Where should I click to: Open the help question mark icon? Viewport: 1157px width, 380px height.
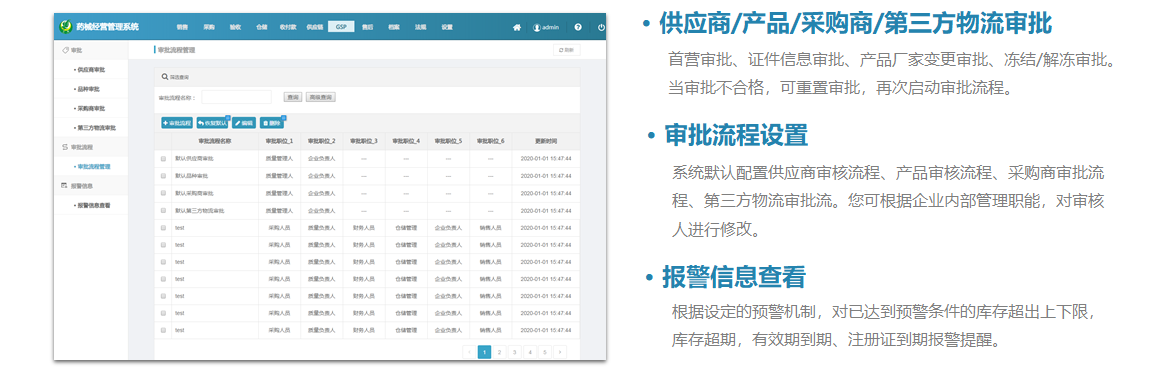coord(578,27)
